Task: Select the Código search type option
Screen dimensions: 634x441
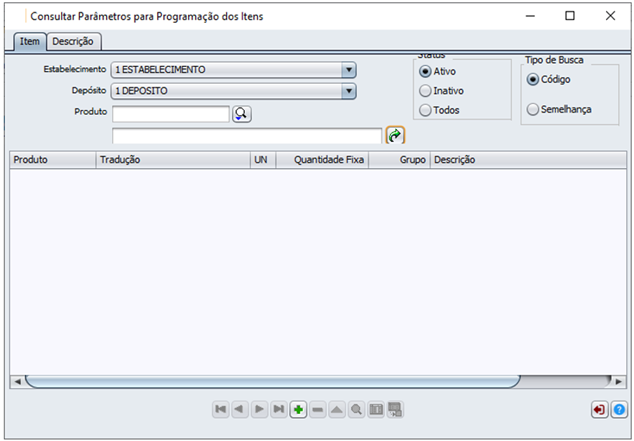Action: tap(533, 79)
